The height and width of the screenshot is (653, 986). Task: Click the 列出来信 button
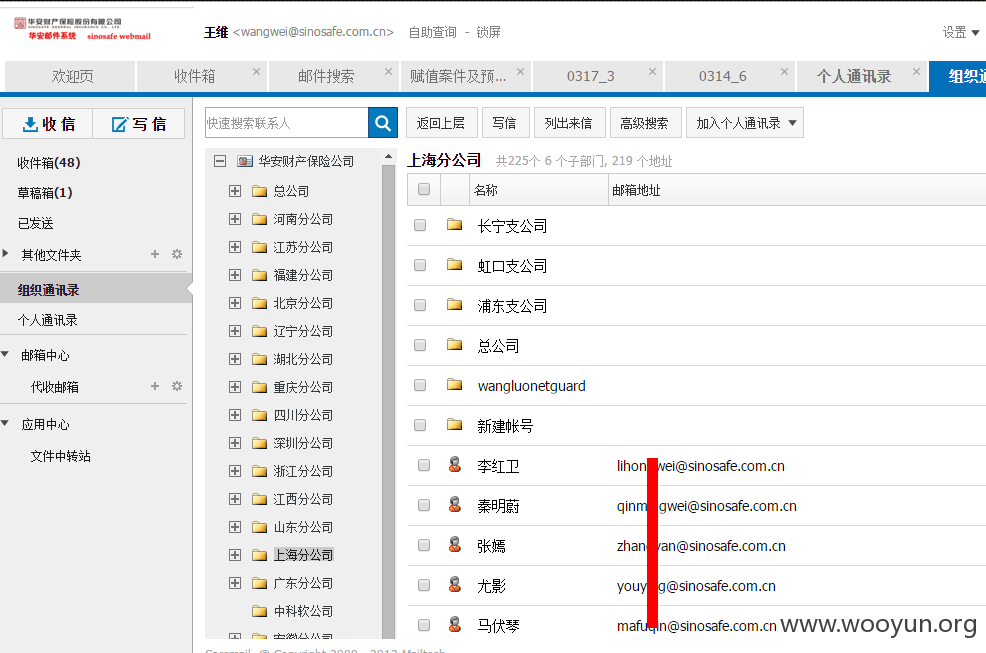(568, 123)
